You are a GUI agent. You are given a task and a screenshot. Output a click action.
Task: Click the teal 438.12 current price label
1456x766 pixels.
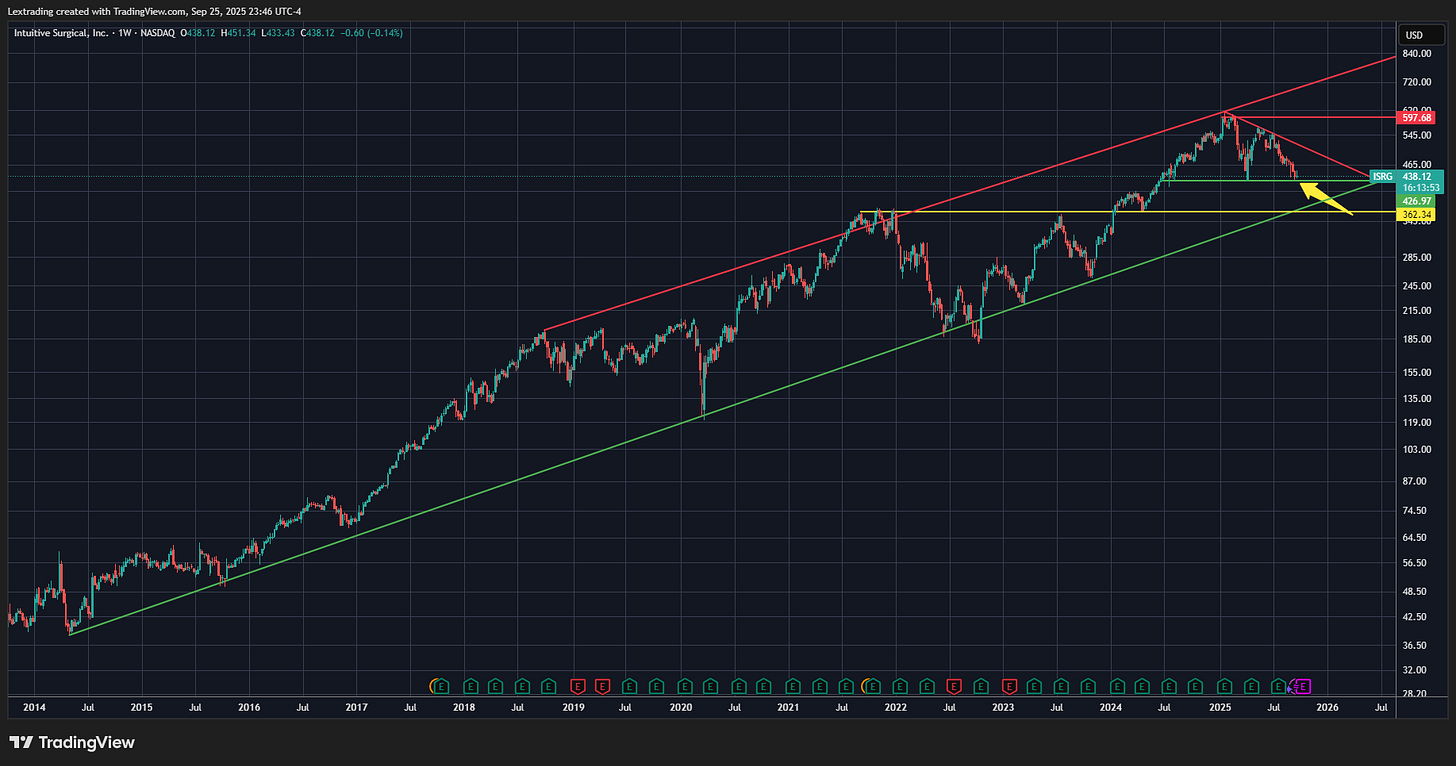click(1418, 175)
